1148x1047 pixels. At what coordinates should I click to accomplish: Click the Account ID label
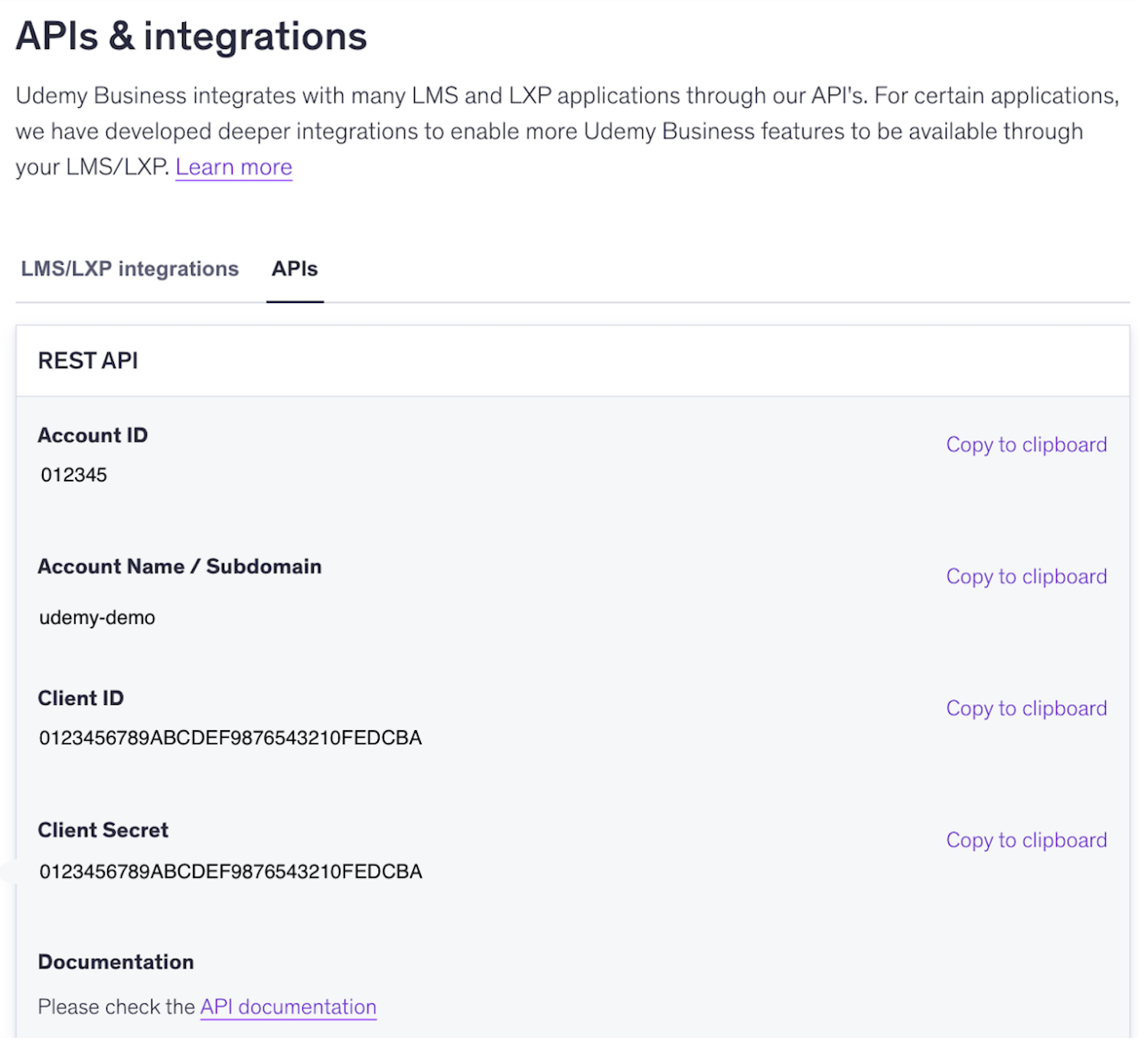tap(93, 435)
